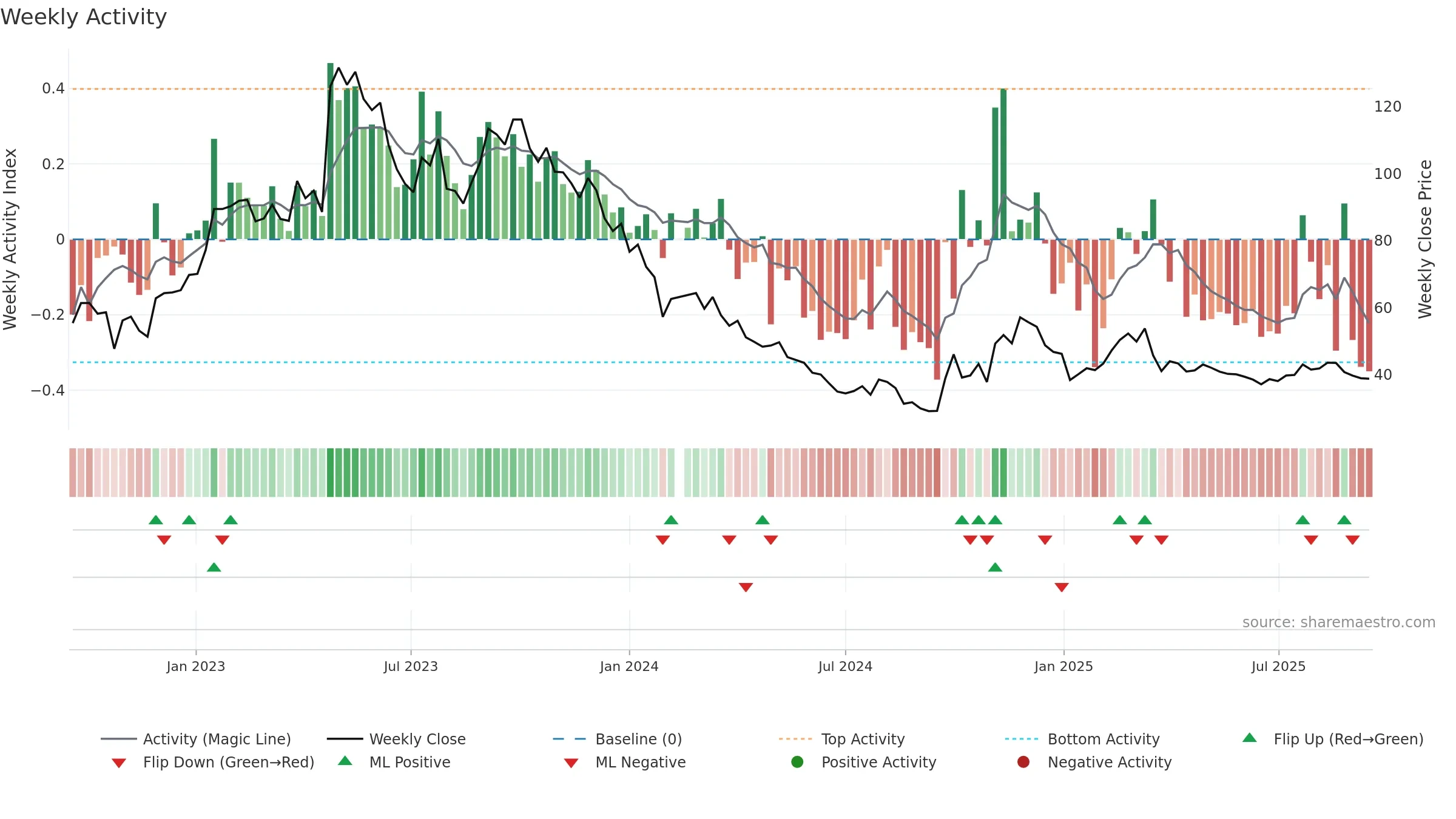Click the source: sharemaestro.com text
Viewport: 1456px width, 819px height.
click(1338, 622)
